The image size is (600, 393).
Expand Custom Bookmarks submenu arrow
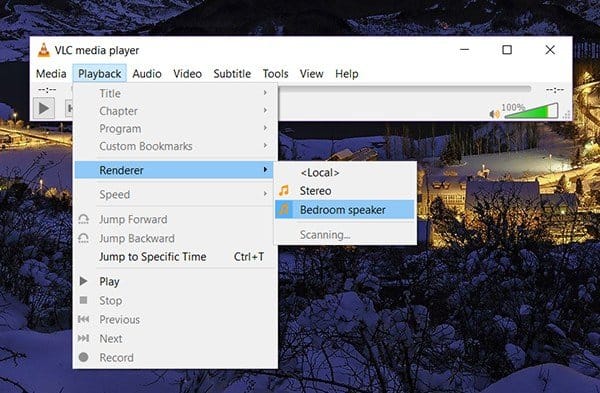[265, 146]
